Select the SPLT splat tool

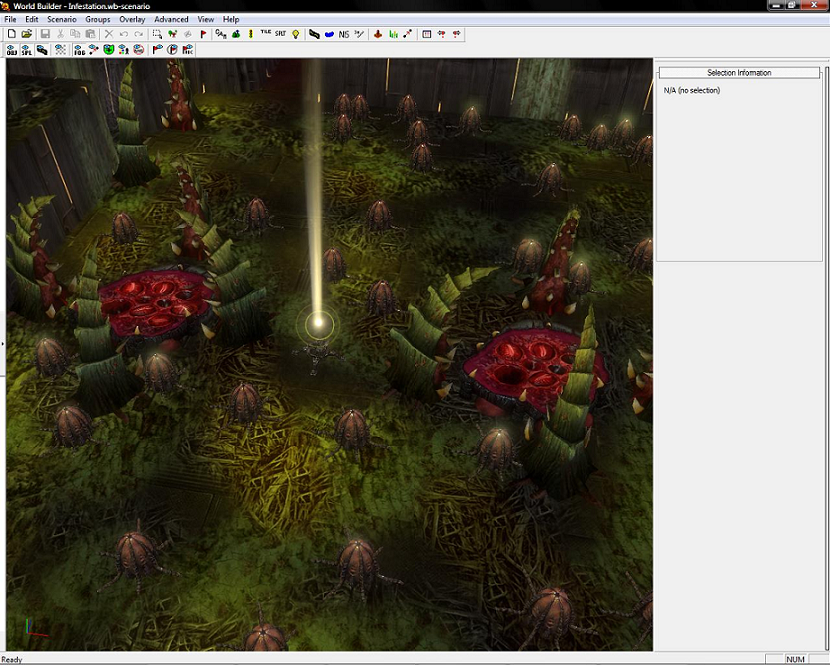point(280,34)
